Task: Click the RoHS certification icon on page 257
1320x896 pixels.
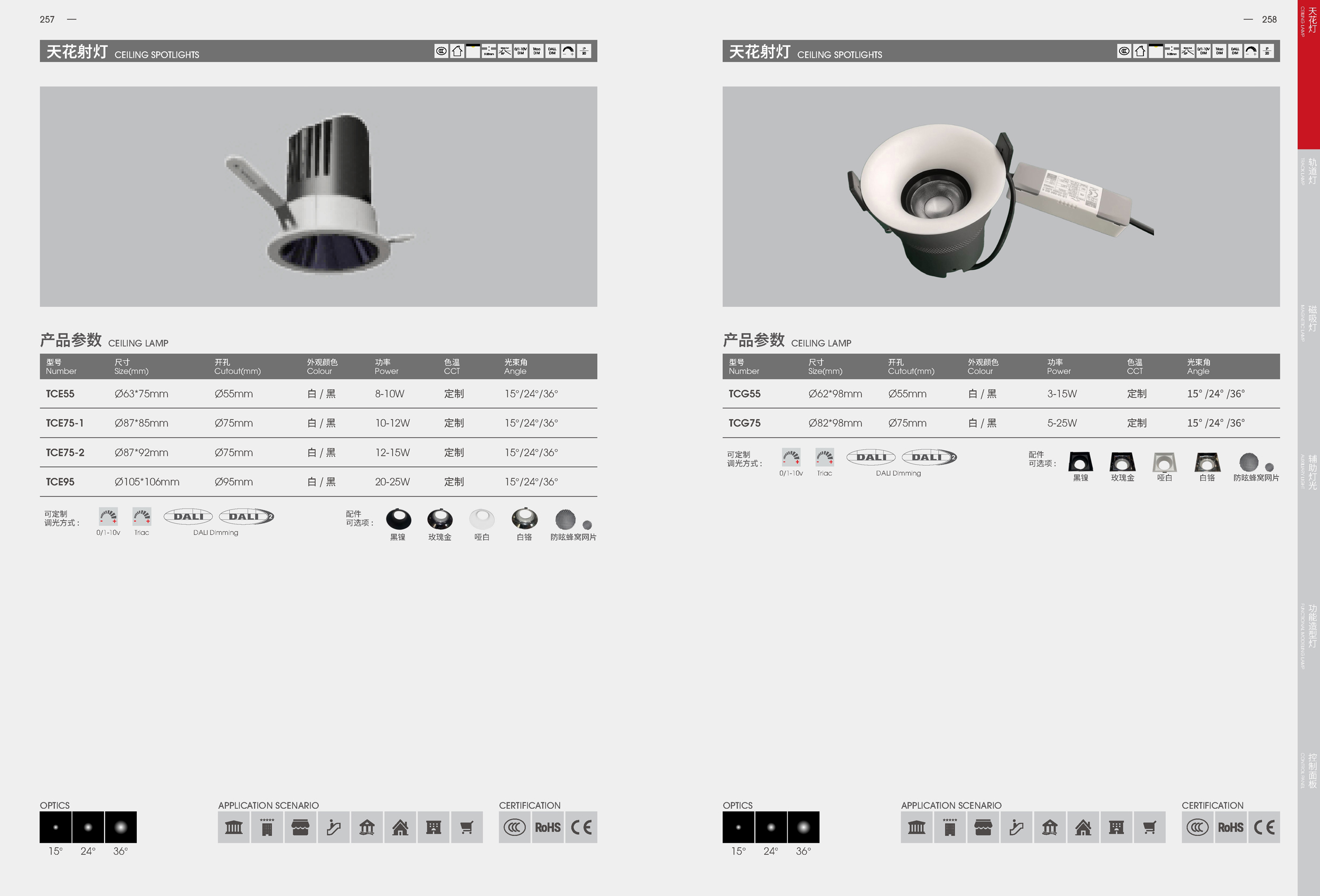Action: coord(548,827)
